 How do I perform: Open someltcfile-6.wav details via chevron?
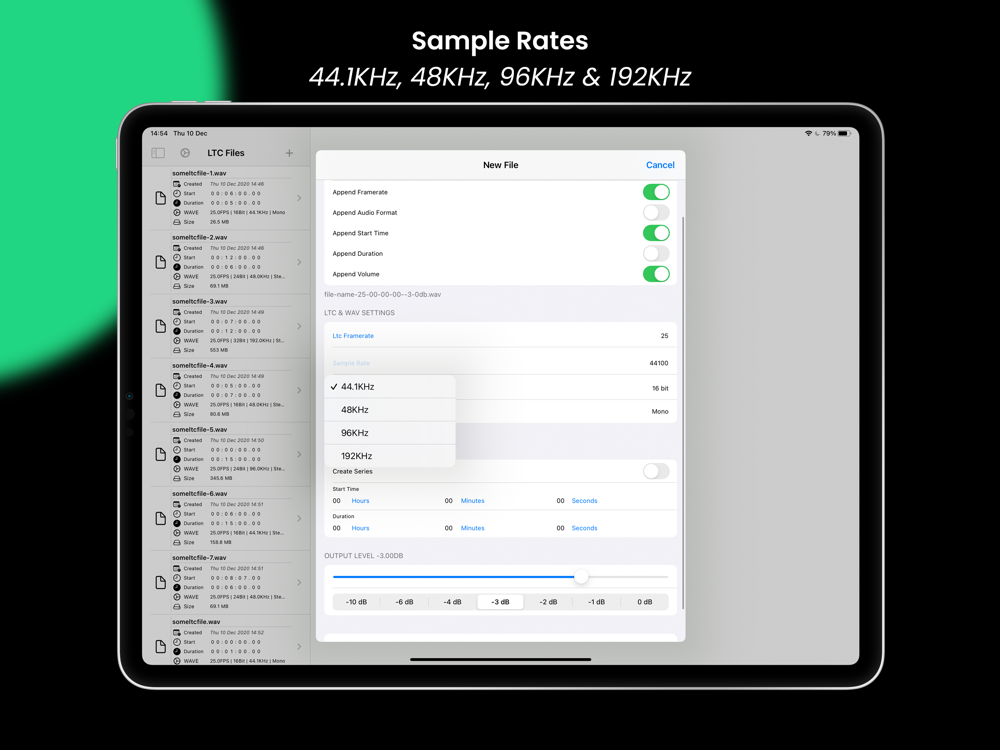299,518
